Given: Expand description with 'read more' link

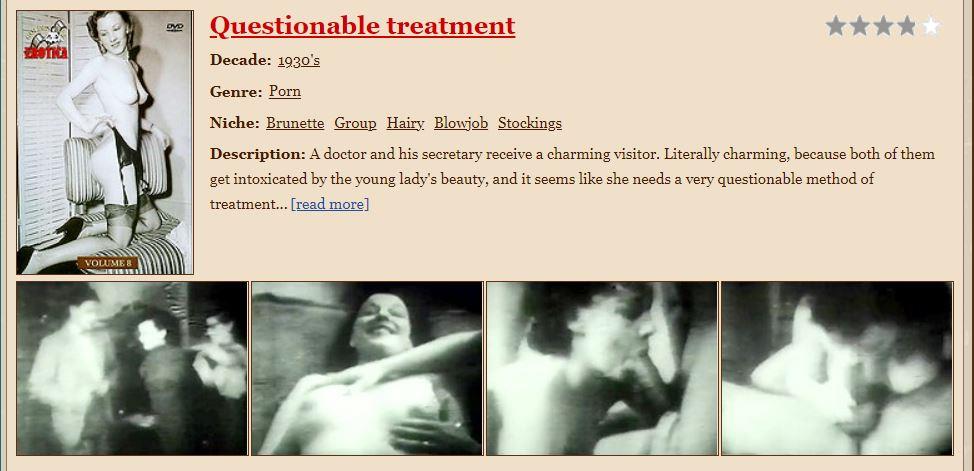Looking at the screenshot, I should [330, 204].
